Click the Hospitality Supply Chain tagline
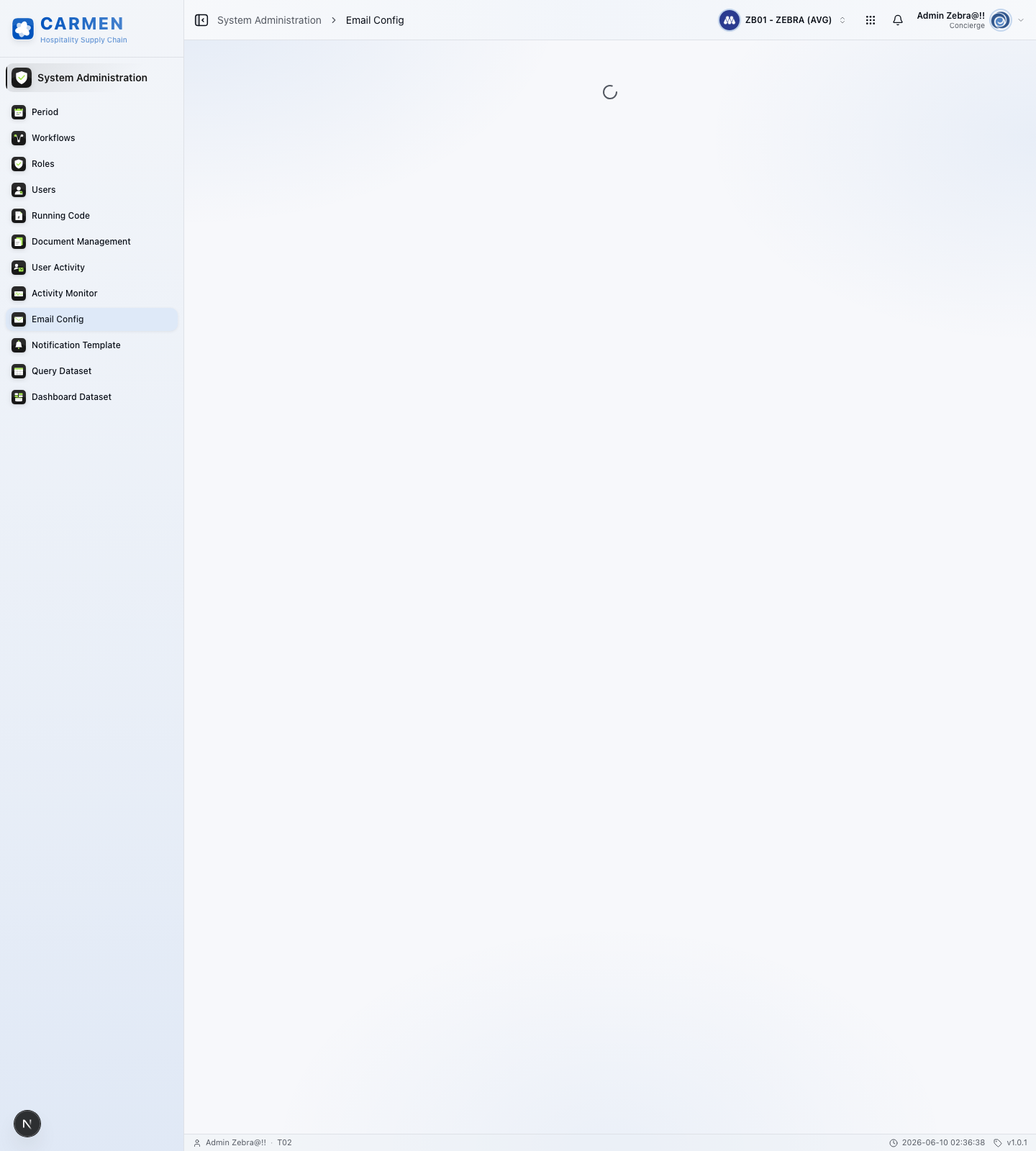The height and width of the screenshot is (1151, 1036). click(x=83, y=40)
